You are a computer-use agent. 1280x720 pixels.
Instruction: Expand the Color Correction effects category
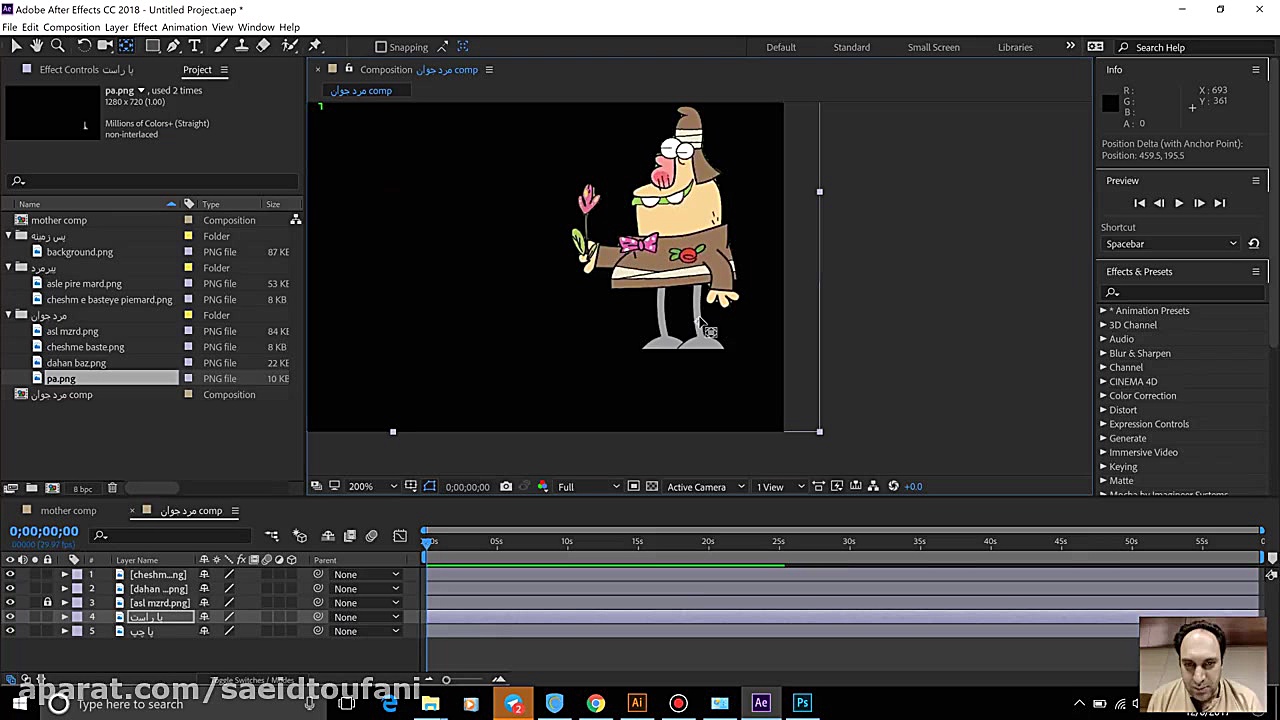tap(1104, 396)
